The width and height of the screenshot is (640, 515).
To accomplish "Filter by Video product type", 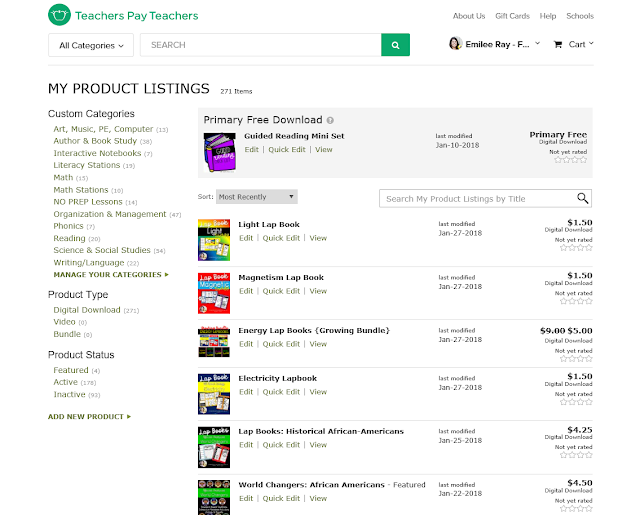I will click(64, 322).
